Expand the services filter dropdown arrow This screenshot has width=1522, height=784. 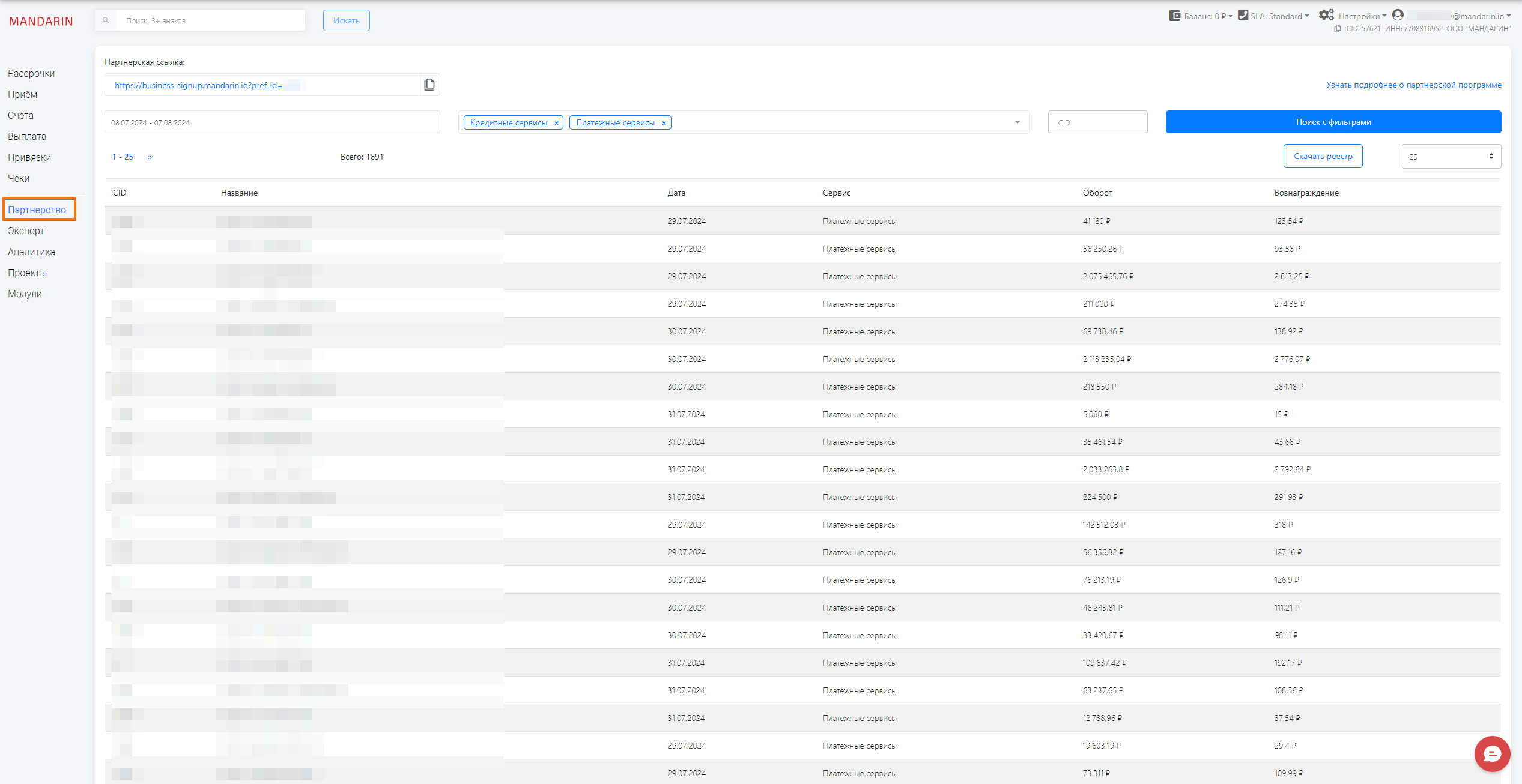1017,122
